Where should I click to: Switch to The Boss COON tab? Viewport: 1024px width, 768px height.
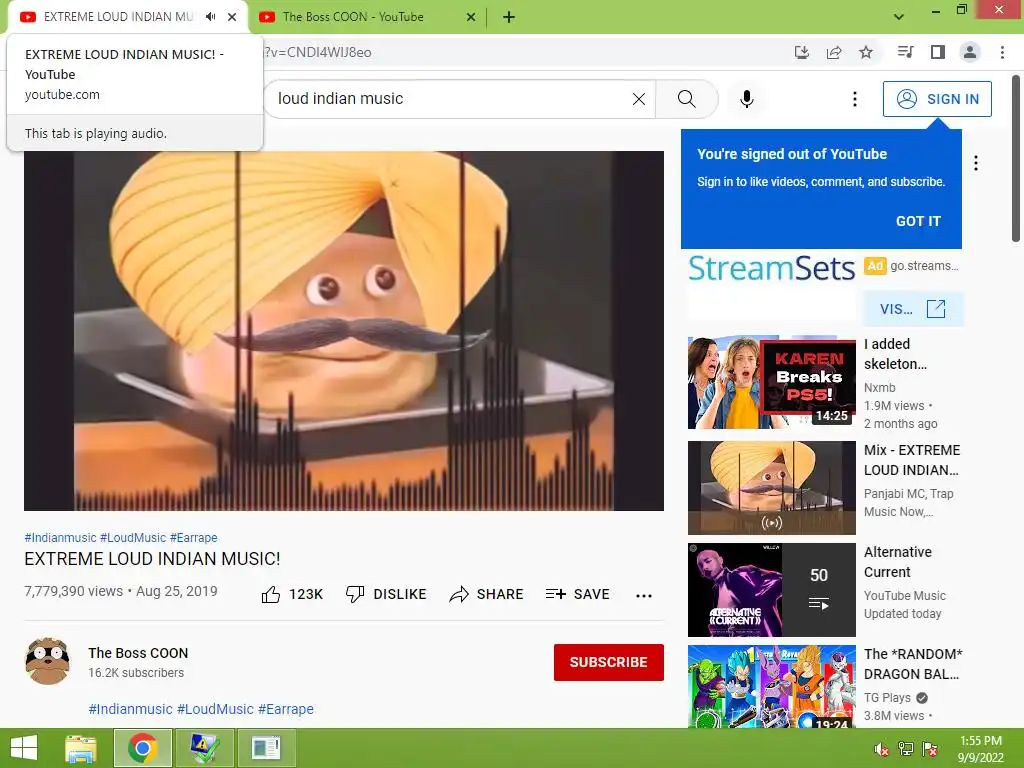pyautogui.click(x=353, y=17)
